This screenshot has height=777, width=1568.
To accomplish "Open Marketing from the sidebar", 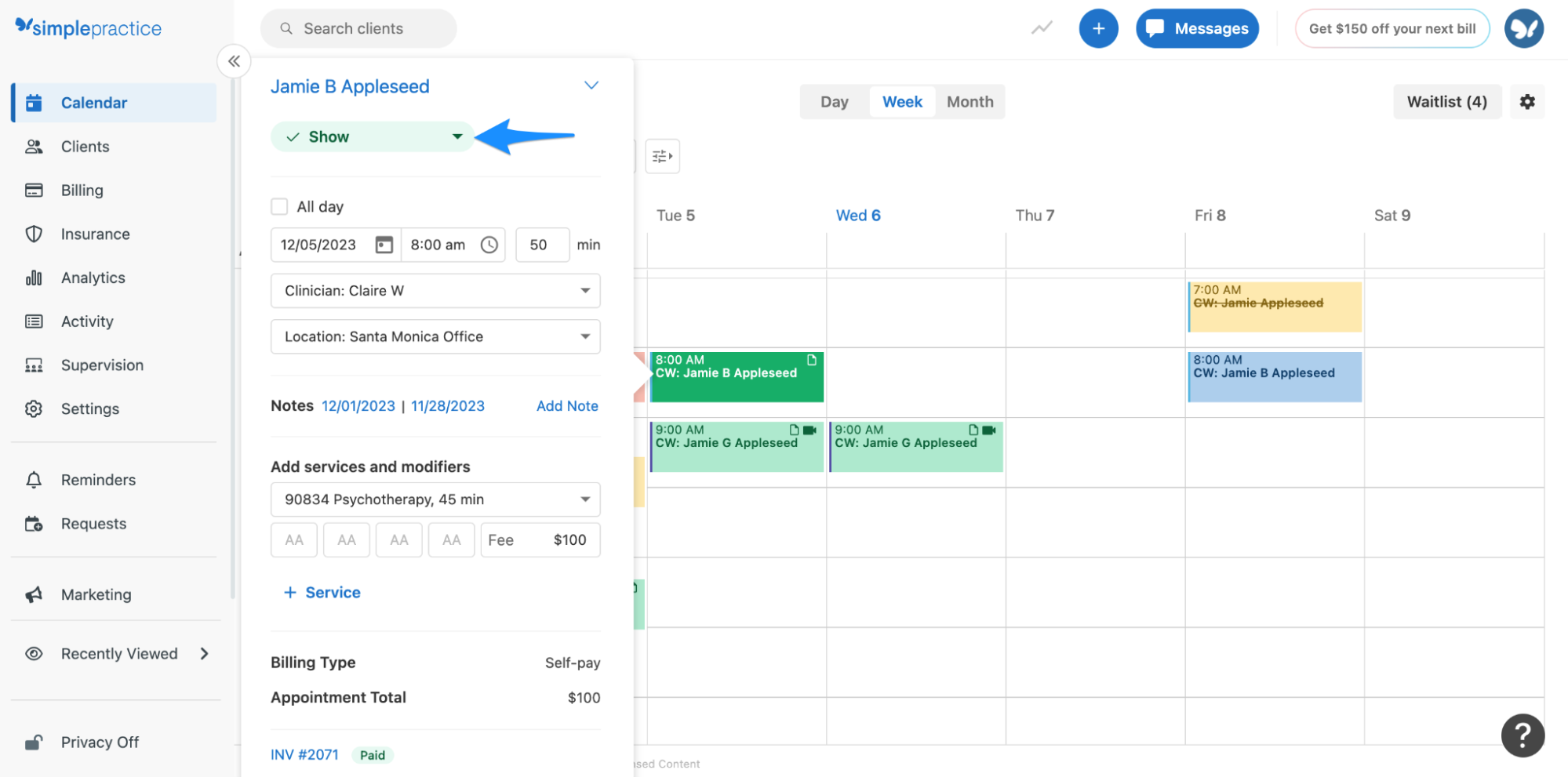I will (x=96, y=594).
